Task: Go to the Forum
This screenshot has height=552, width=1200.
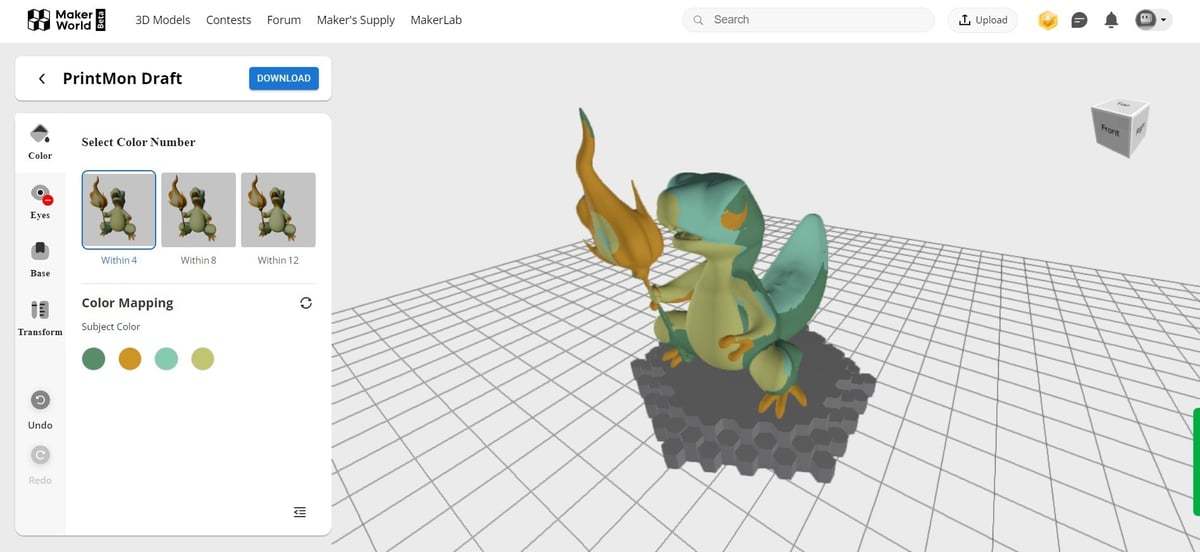Action: (x=284, y=20)
